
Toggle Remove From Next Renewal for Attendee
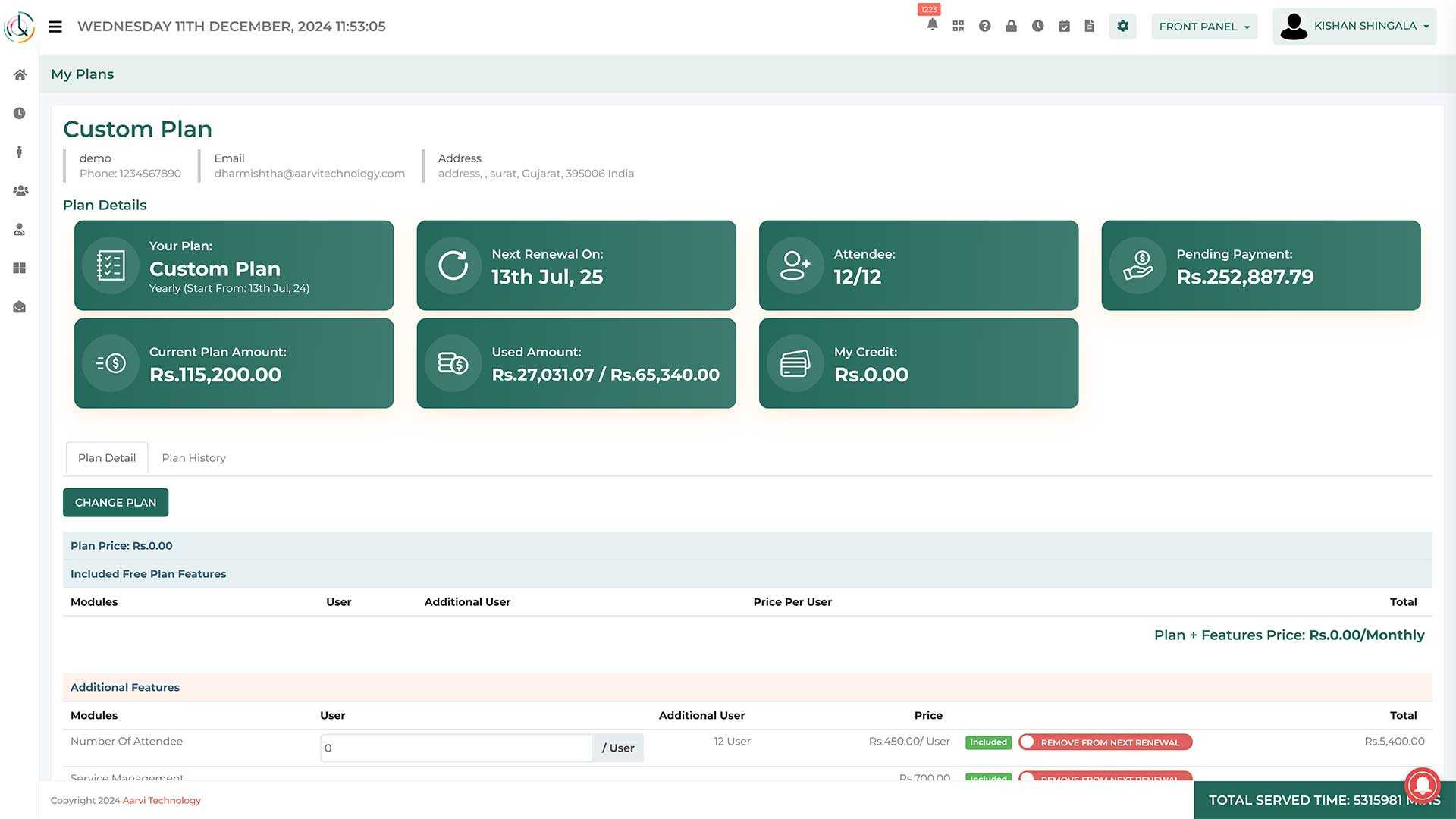point(1105,742)
